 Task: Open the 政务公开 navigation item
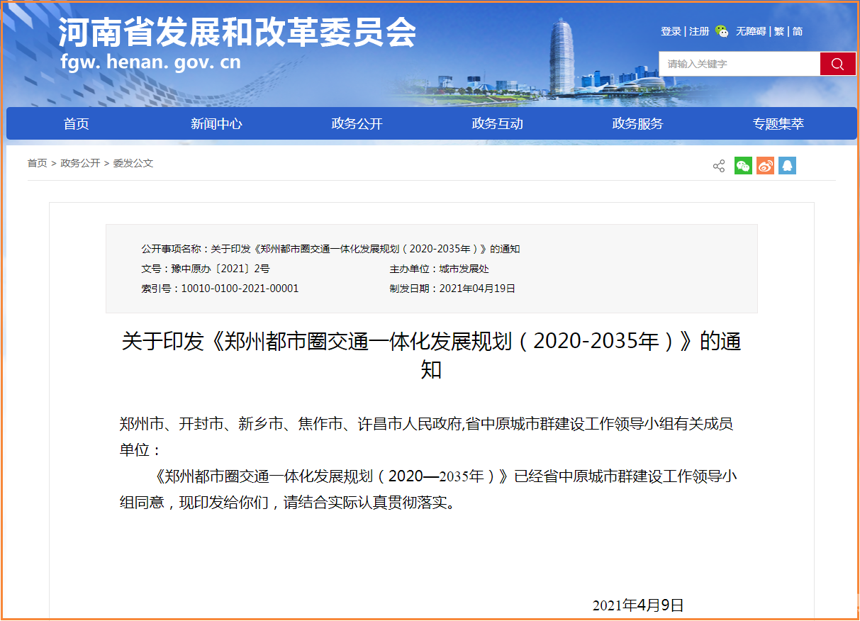tap(357, 123)
